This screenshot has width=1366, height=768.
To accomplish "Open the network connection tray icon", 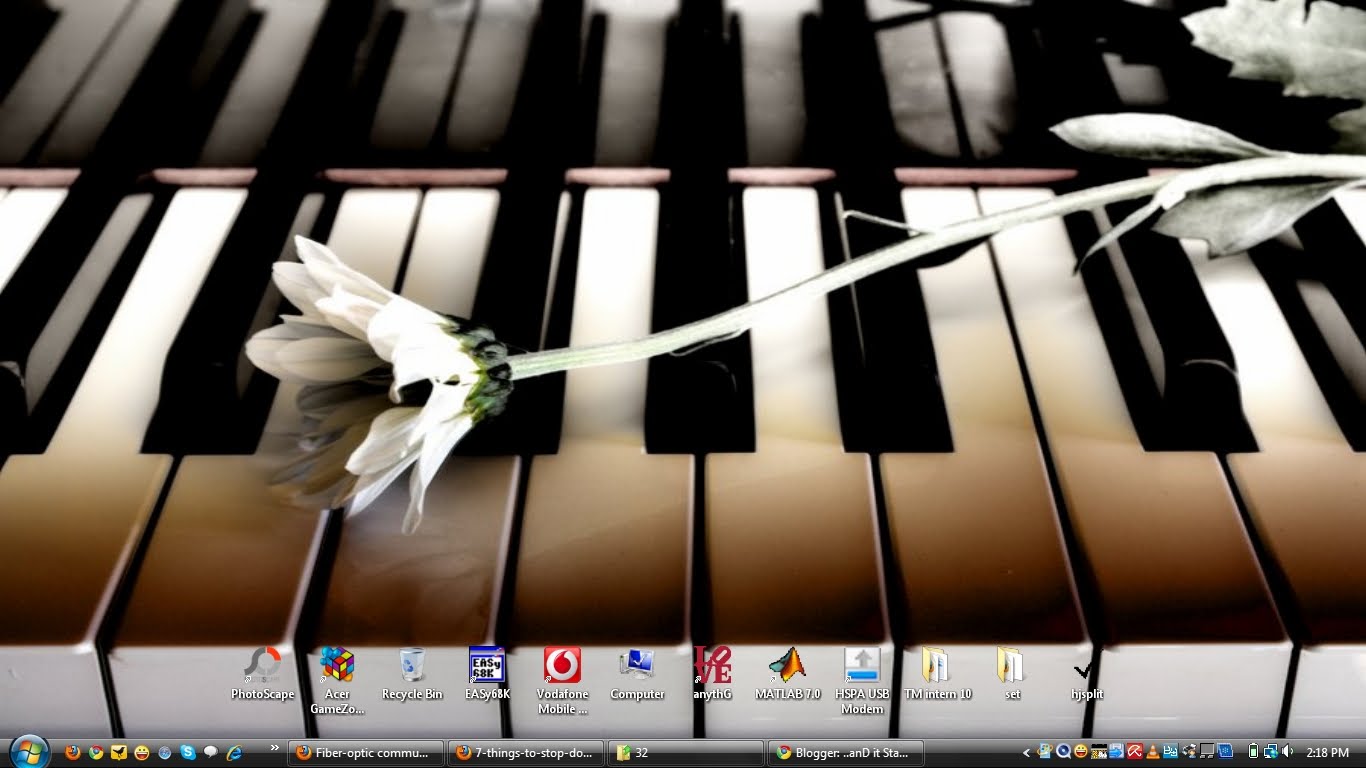I will [x=1270, y=752].
